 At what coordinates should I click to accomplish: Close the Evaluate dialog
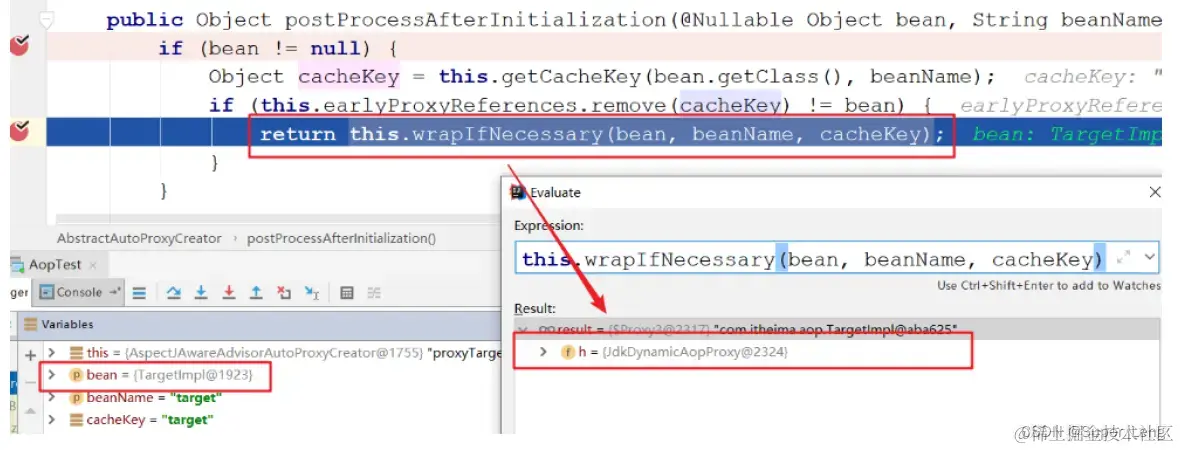pos(1155,193)
